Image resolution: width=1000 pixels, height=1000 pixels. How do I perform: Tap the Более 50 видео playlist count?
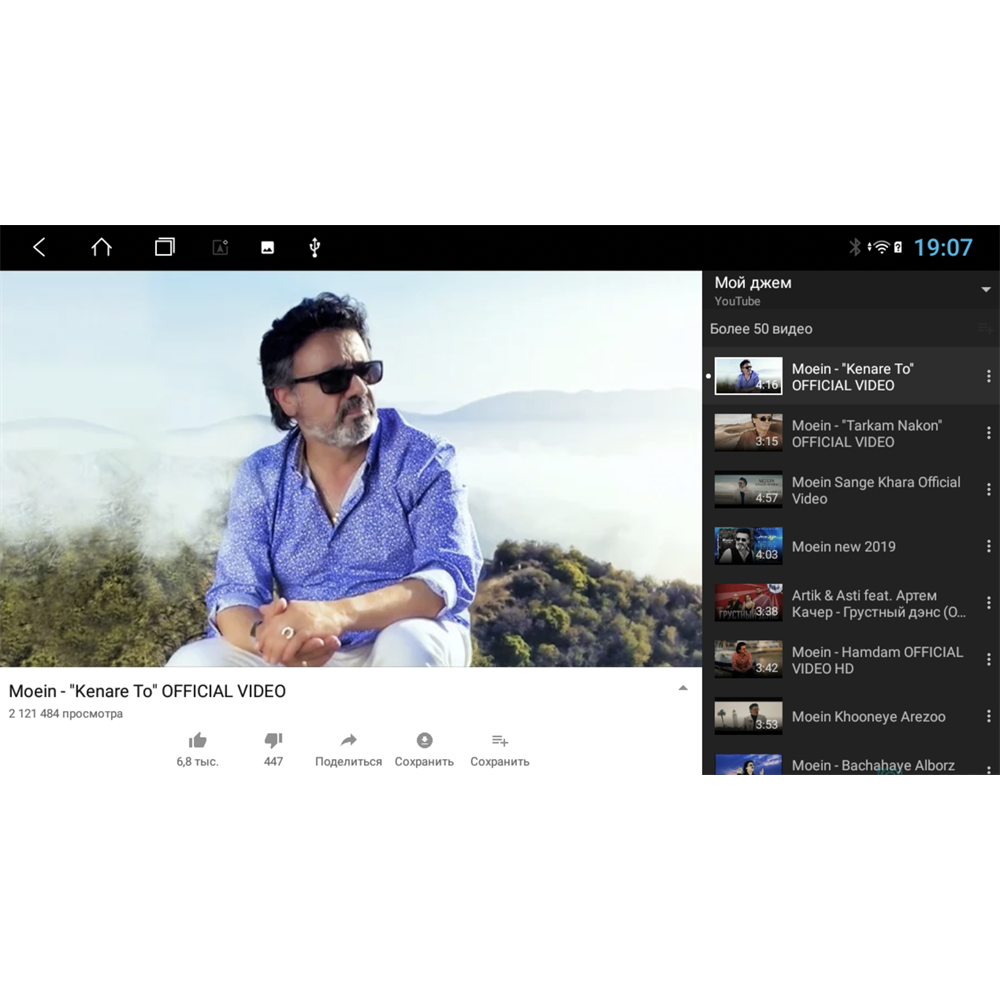[x=761, y=329]
